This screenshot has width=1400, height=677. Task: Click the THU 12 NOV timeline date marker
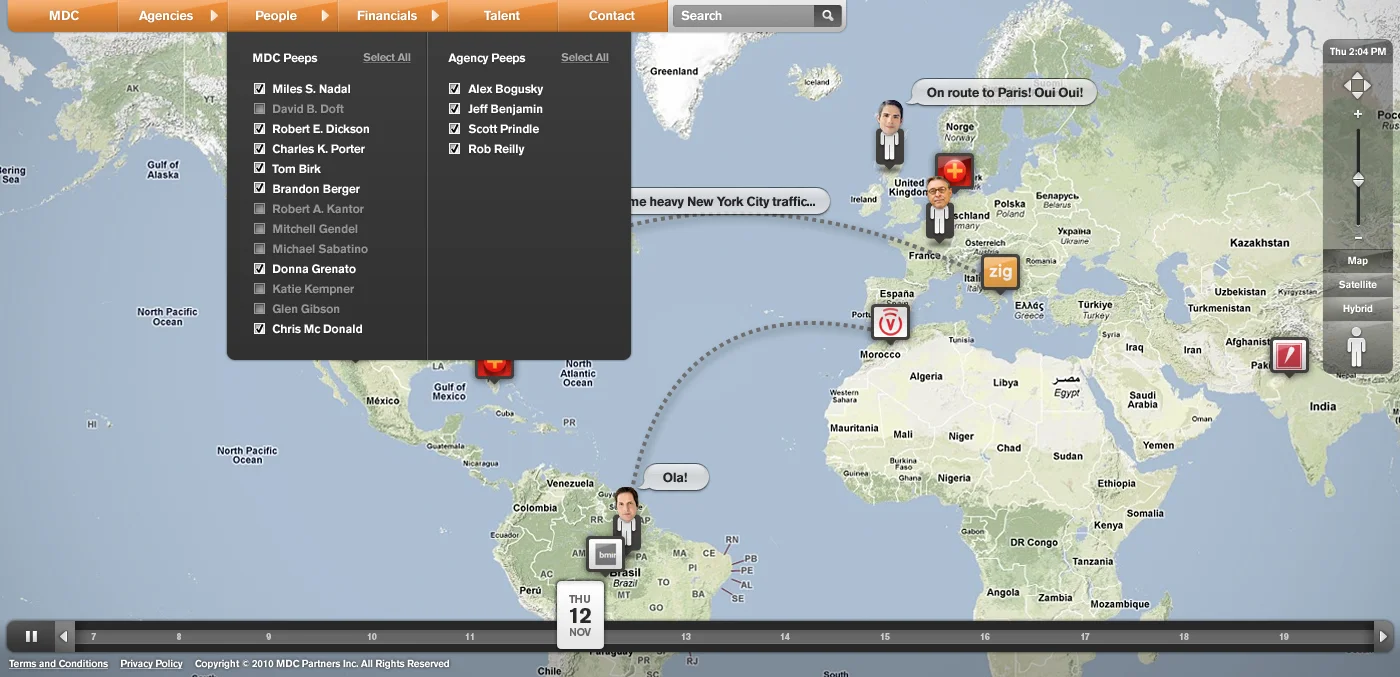(x=580, y=615)
